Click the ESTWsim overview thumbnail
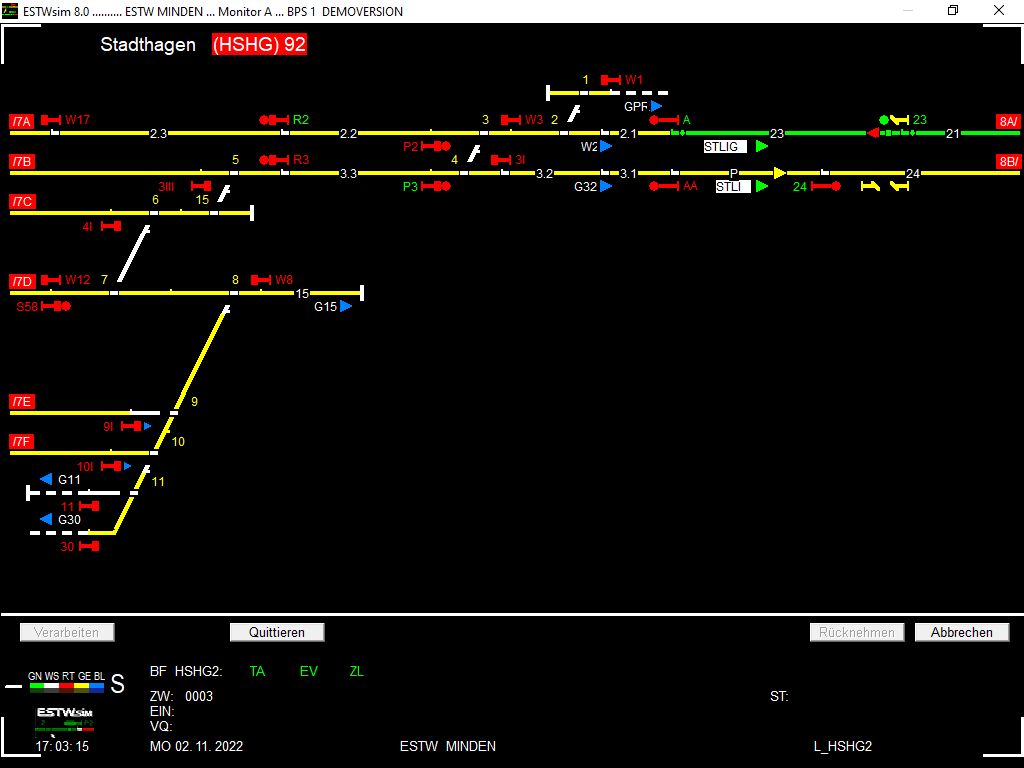Screen dimensions: 1024x768 coord(65,720)
